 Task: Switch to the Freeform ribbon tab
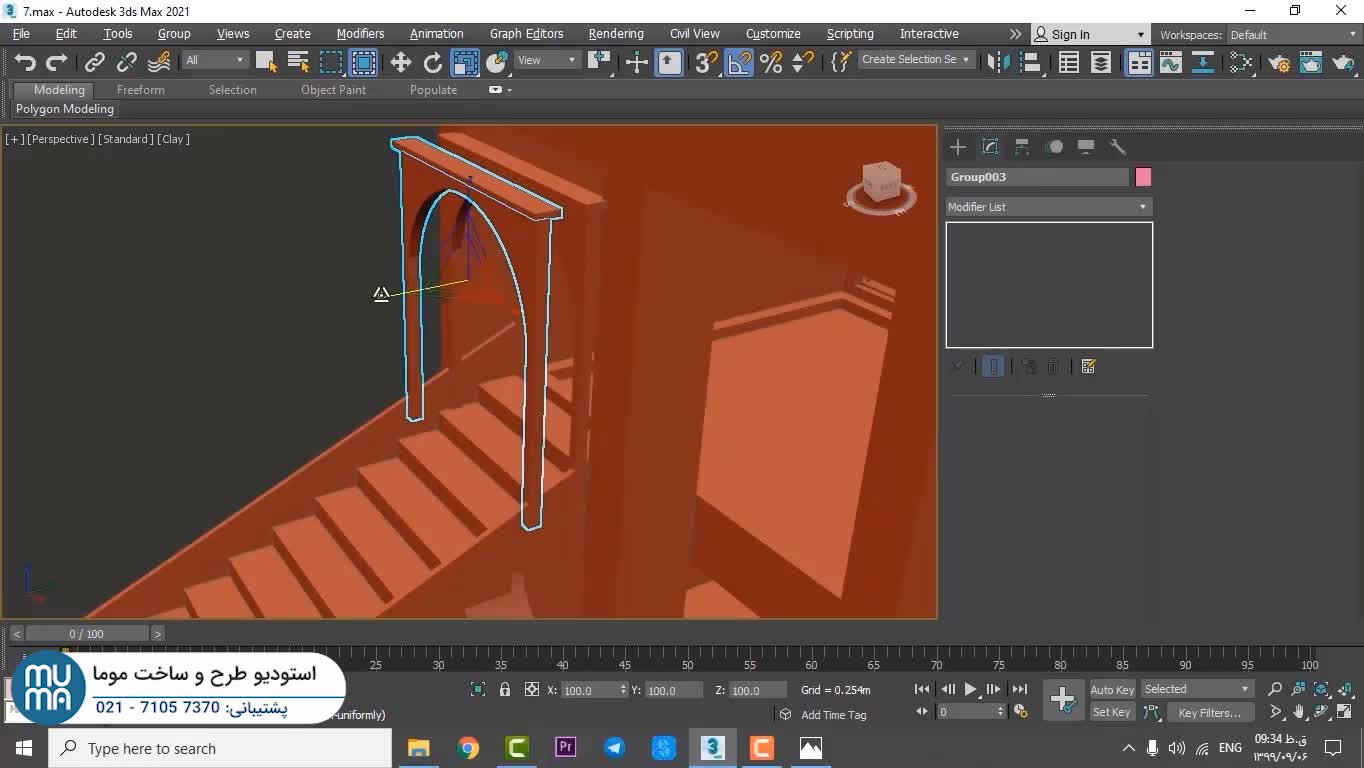140,90
